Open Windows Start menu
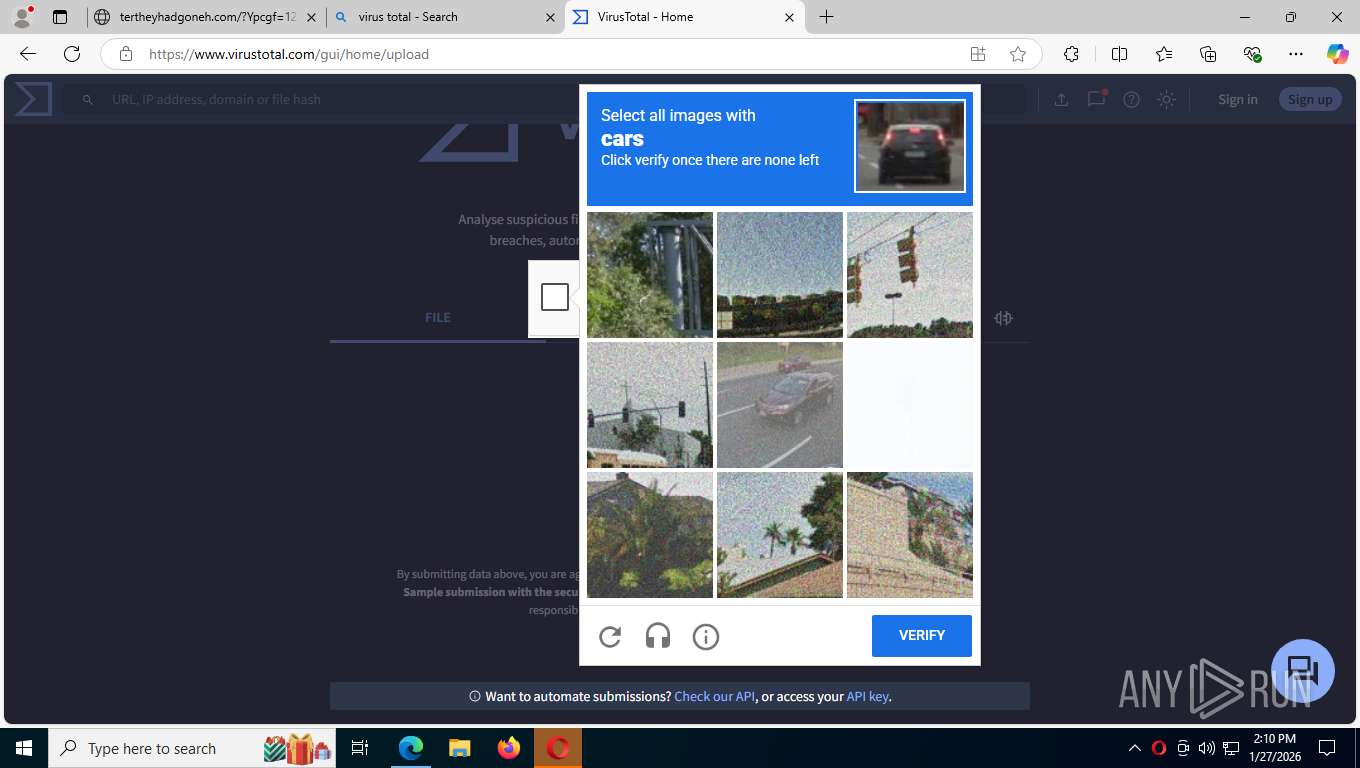This screenshot has width=1360, height=768. (x=24, y=748)
